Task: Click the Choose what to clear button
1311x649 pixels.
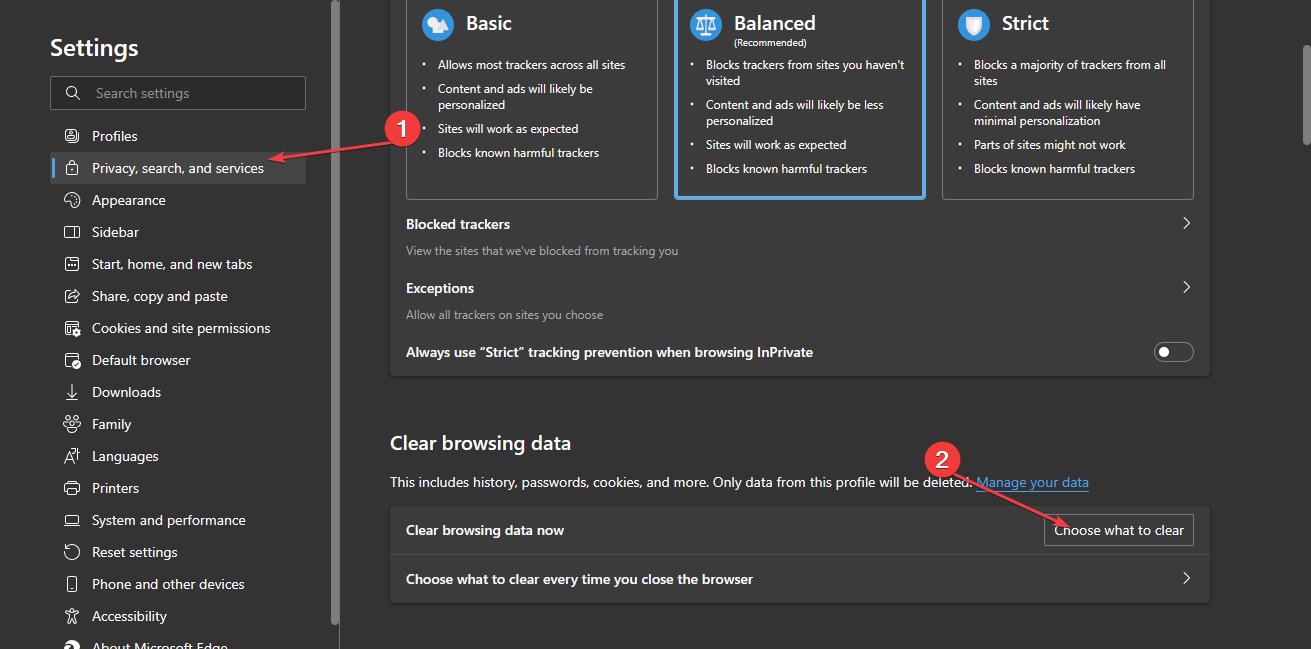Action: pyautogui.click(x=1118, y=530)
